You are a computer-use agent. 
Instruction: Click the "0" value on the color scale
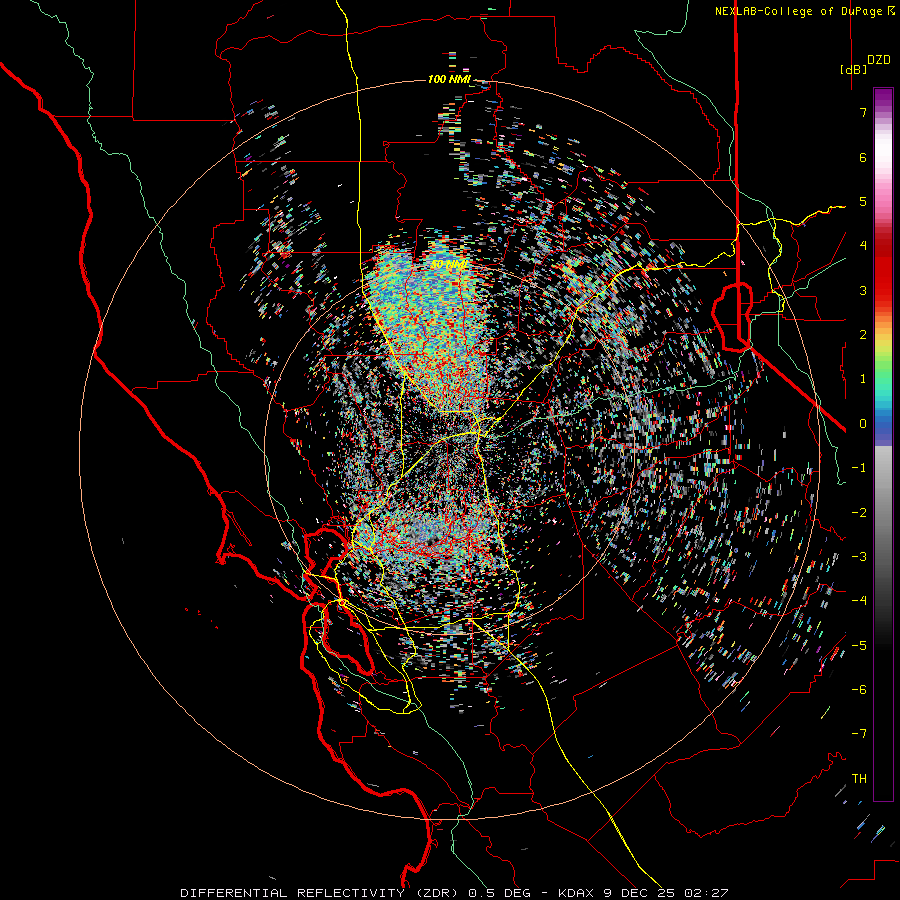click(863, 424)
